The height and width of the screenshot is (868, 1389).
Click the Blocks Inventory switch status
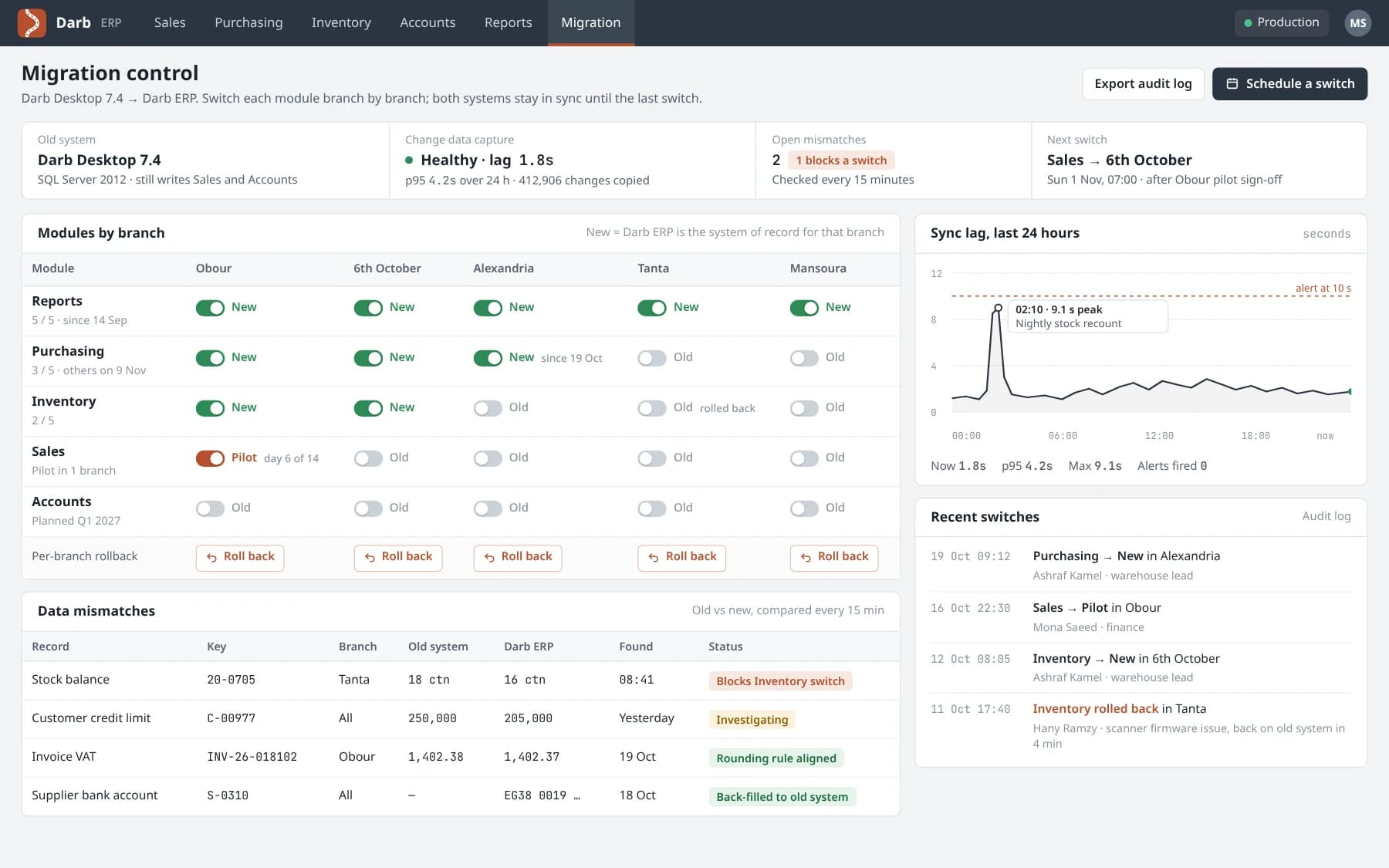point(780,681)
